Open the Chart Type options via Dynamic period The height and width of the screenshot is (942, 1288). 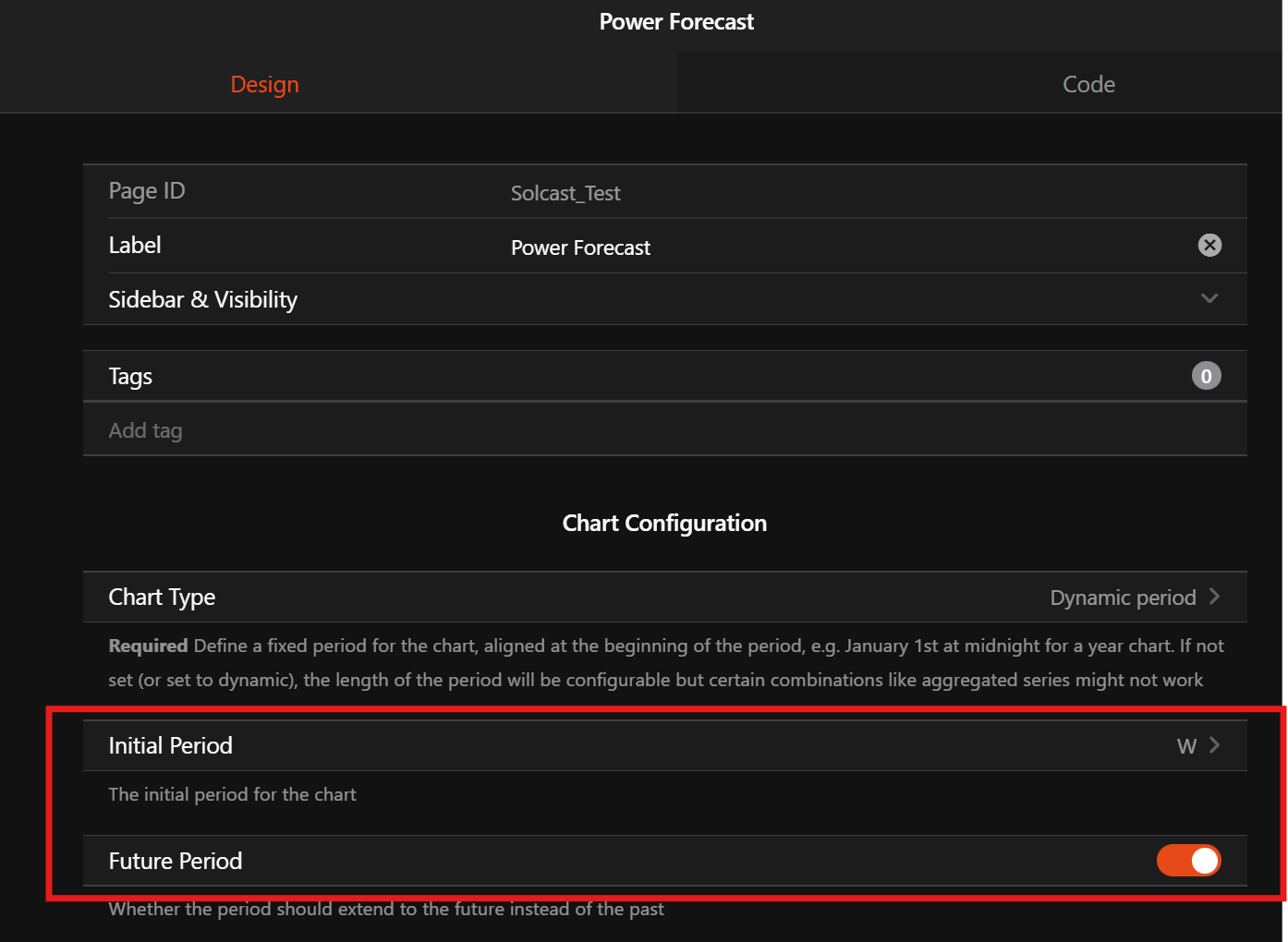click(1123, 598)
